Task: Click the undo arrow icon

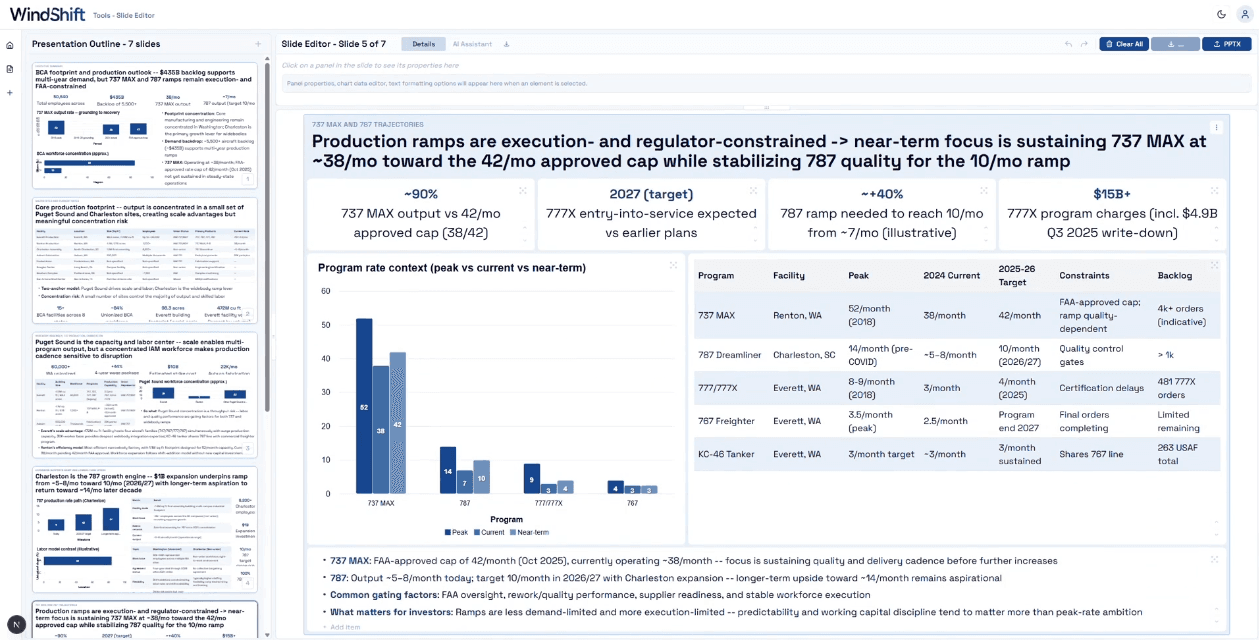Action: tap(1068, 44)
